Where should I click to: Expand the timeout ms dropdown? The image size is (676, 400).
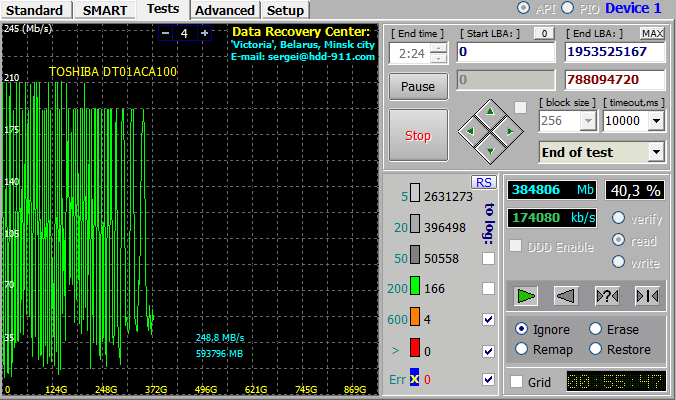(656, 121)
